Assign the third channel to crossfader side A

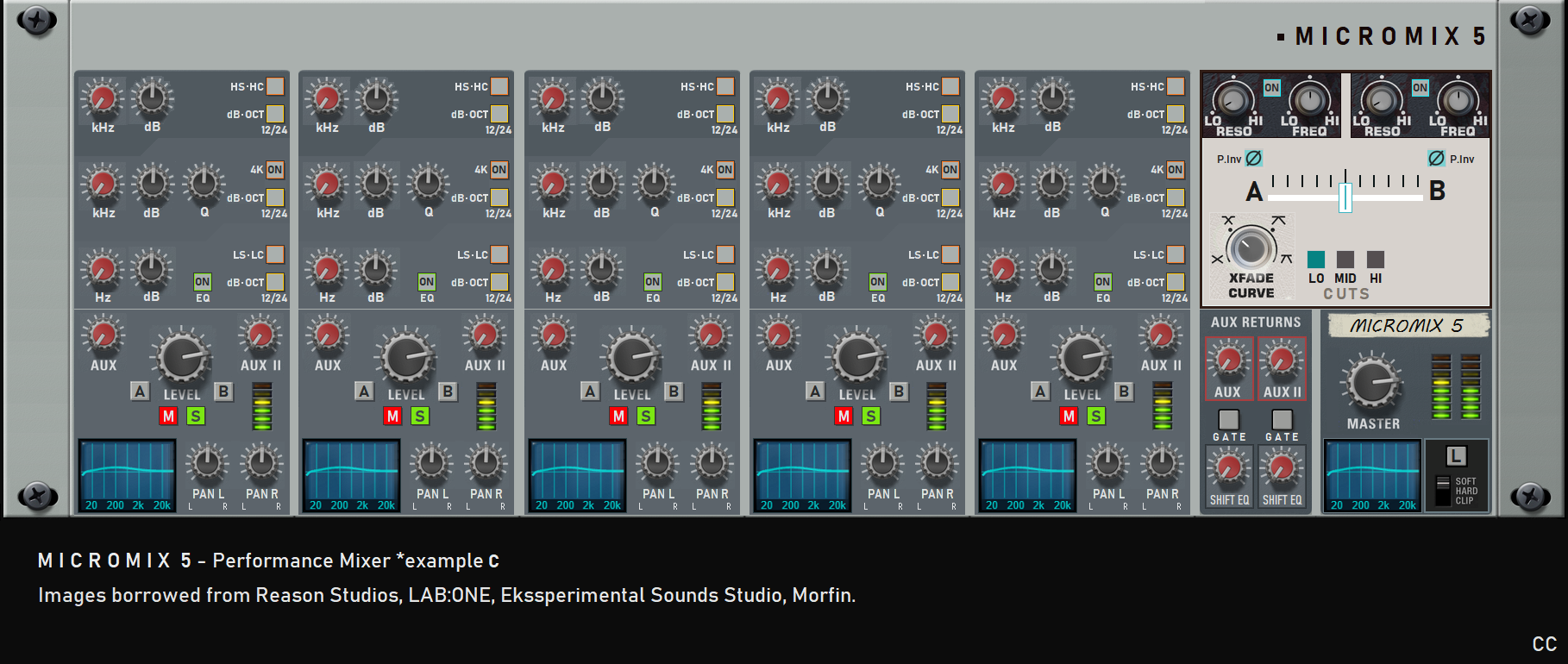click(590, 391)
